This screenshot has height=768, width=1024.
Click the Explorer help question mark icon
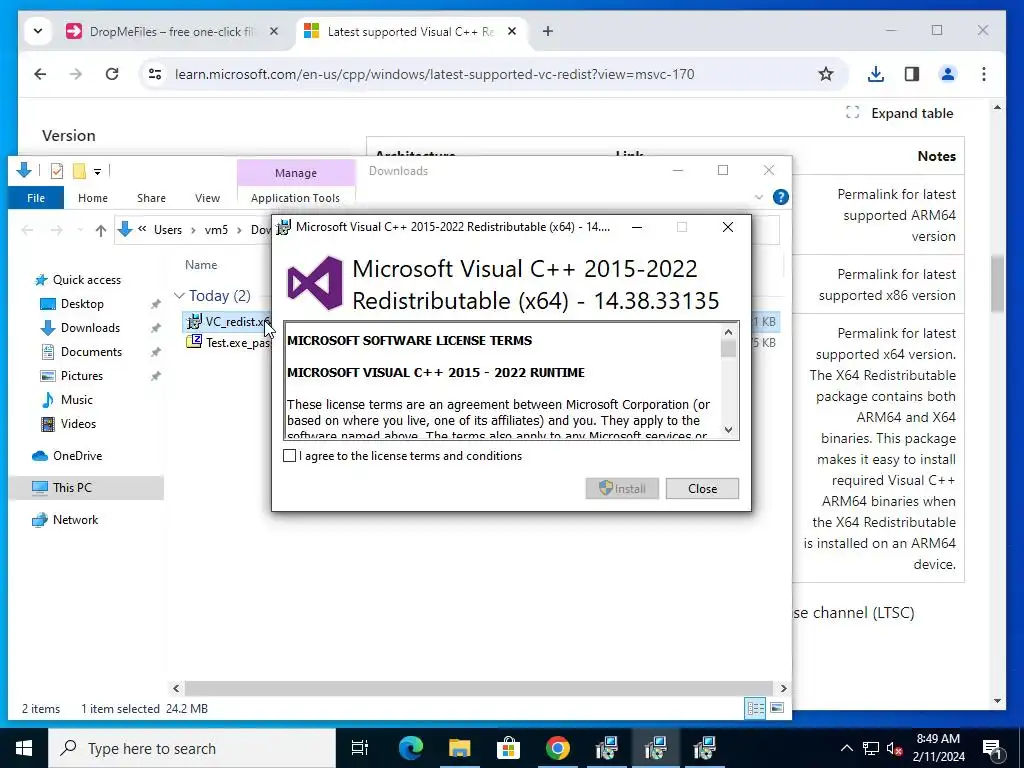coord(780,197)
